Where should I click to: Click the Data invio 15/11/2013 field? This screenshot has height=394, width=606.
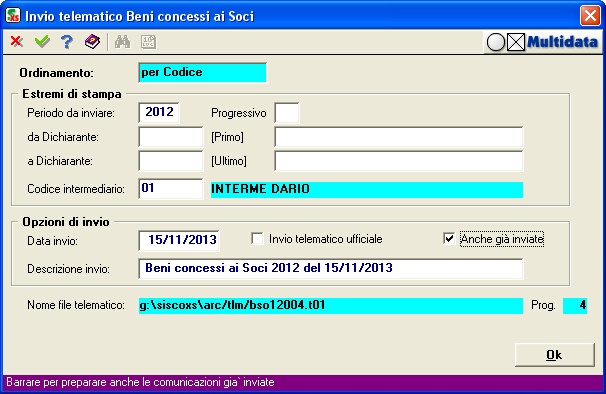click(x=179, y=240)
